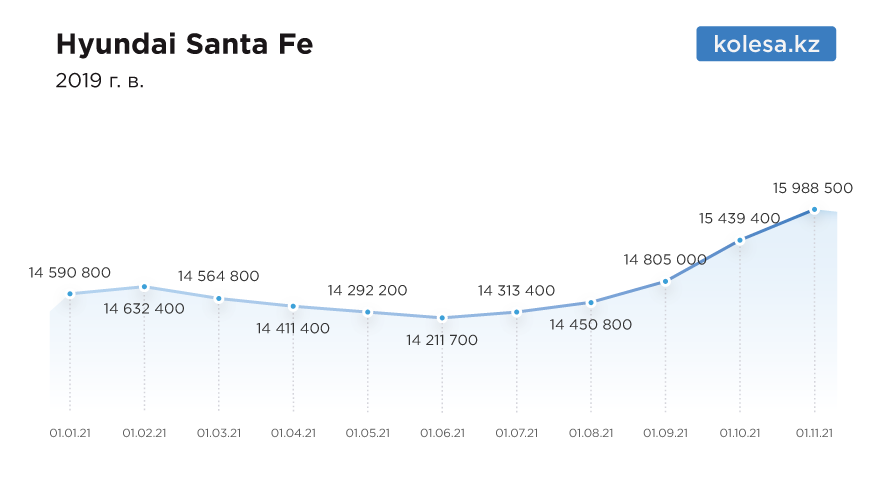Click the 15 988 500 value label
Image resolution: width=872 pixels, height=491 pixels.
(x=812, y=188)
